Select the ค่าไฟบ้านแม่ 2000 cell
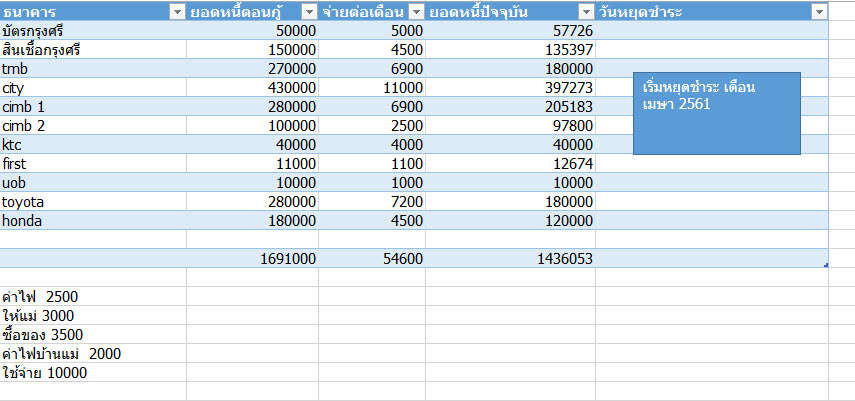 pyautogui.click(x=93, y=354)
